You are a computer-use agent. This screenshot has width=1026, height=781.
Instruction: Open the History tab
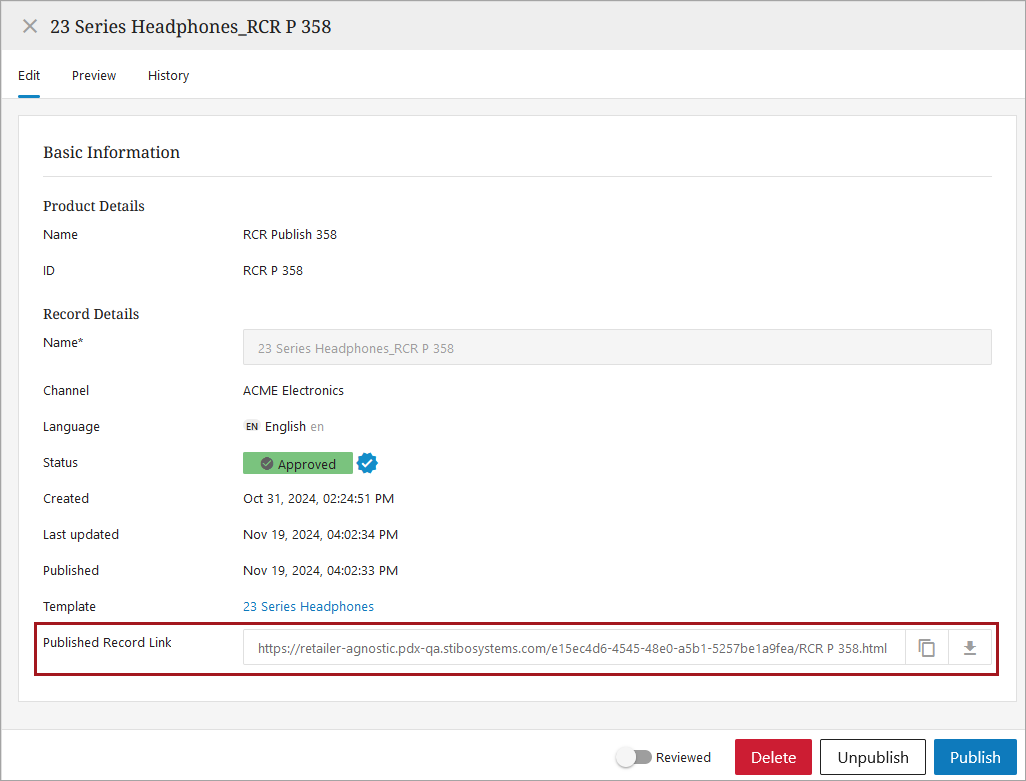tap(168, 76)
